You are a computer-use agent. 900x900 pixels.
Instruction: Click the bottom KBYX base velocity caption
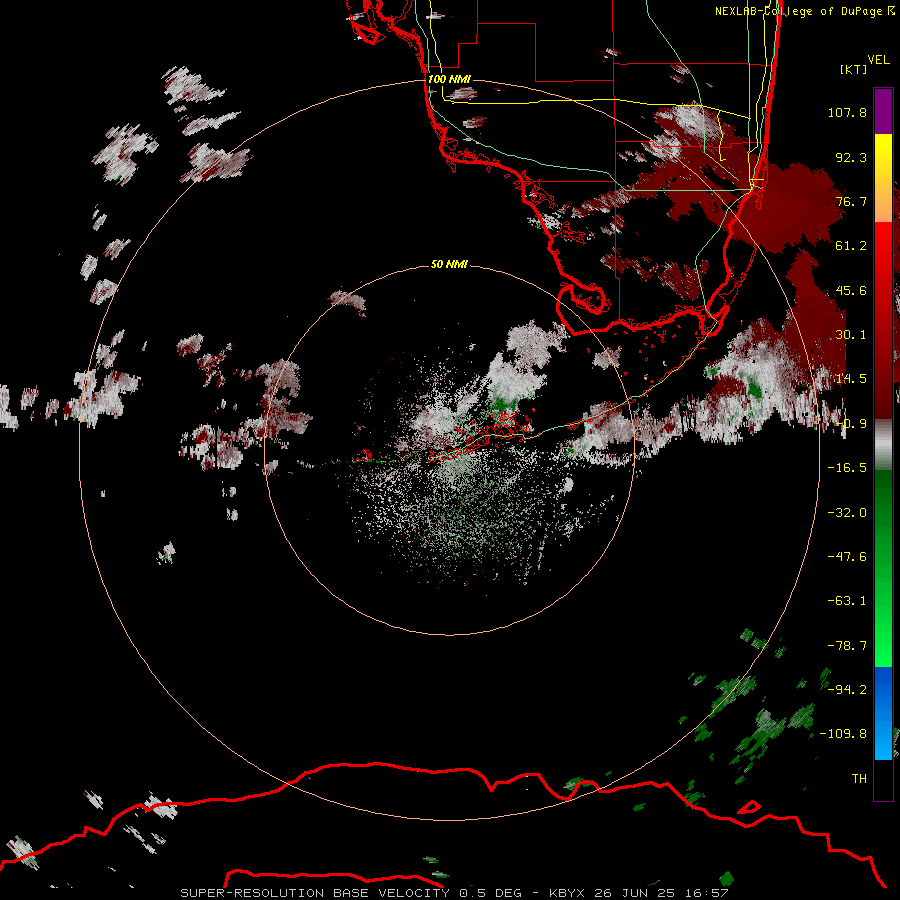(x=454, y=893)
